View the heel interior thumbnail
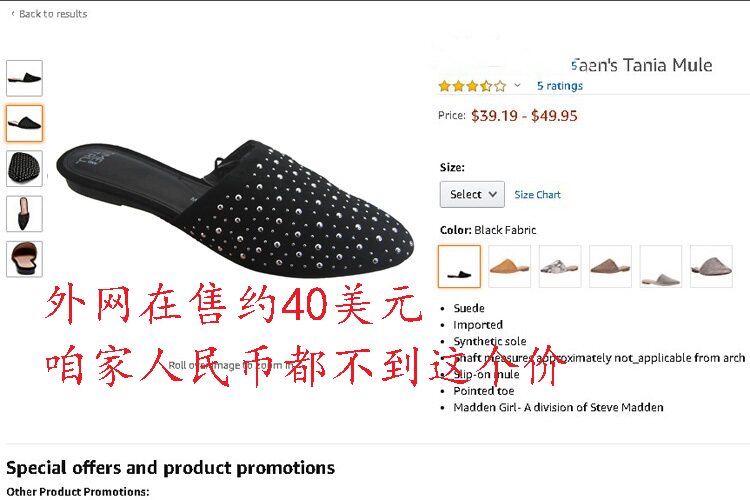Viewport: 750px width, 500px height. (x=24, y=259)
